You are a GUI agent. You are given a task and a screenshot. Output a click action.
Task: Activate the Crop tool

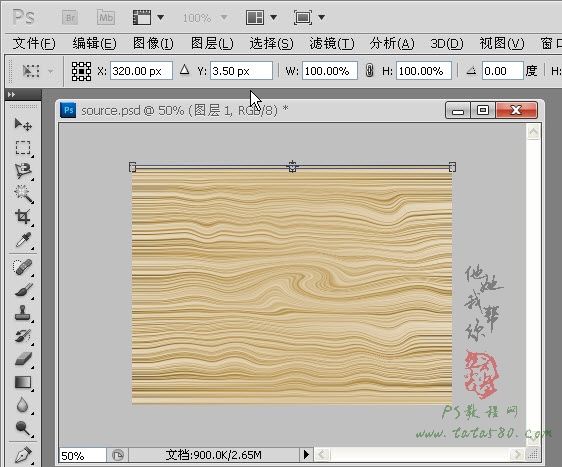point(23,216)
